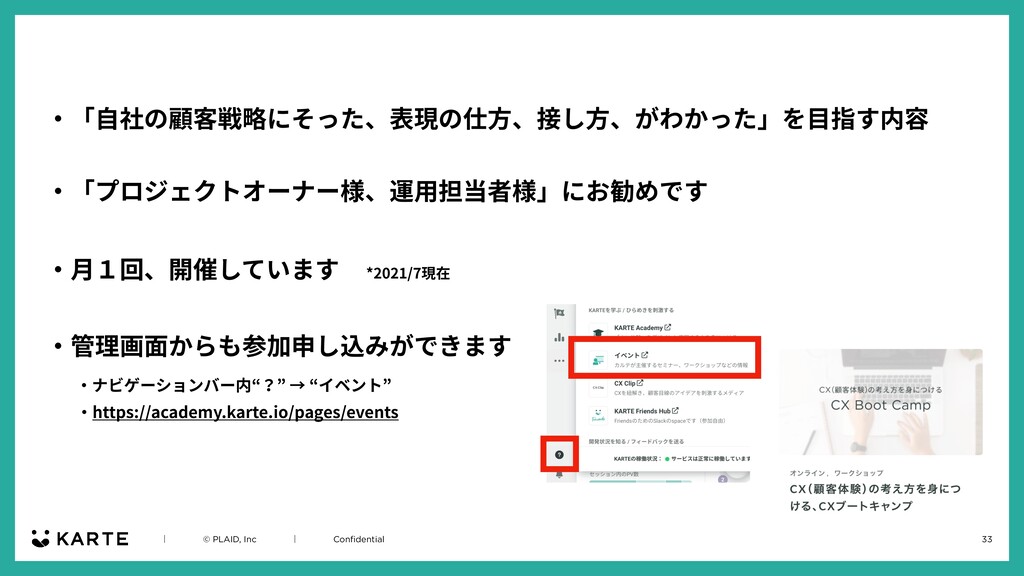The height and width of the screenshot is (576, 1024).
Task: Click the KARTEの稼働状況 status text
Action: 637,458
